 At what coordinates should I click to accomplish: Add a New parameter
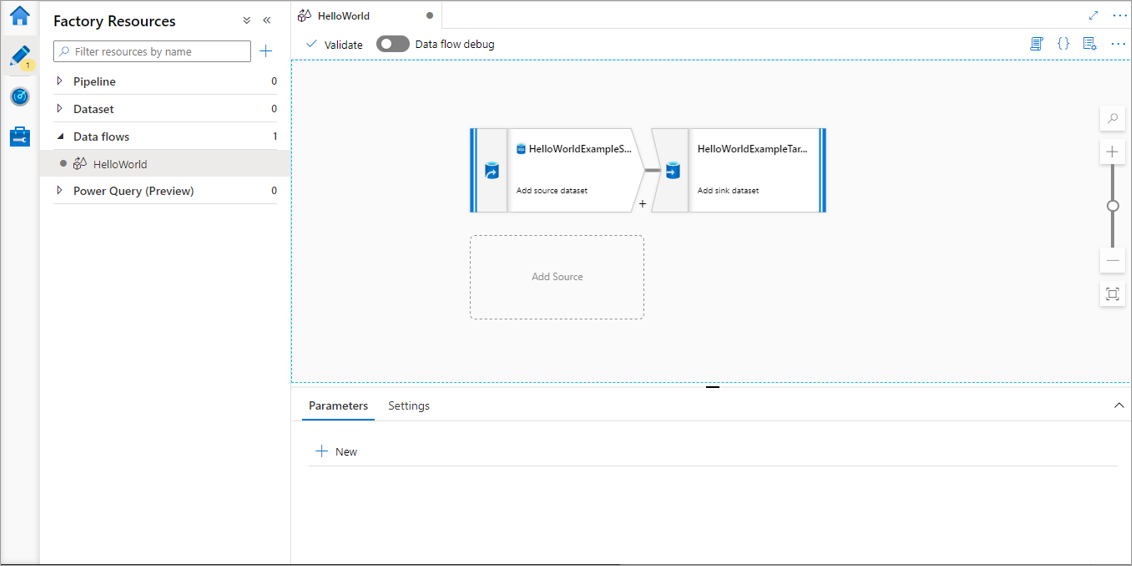click(x=337, y=452)
